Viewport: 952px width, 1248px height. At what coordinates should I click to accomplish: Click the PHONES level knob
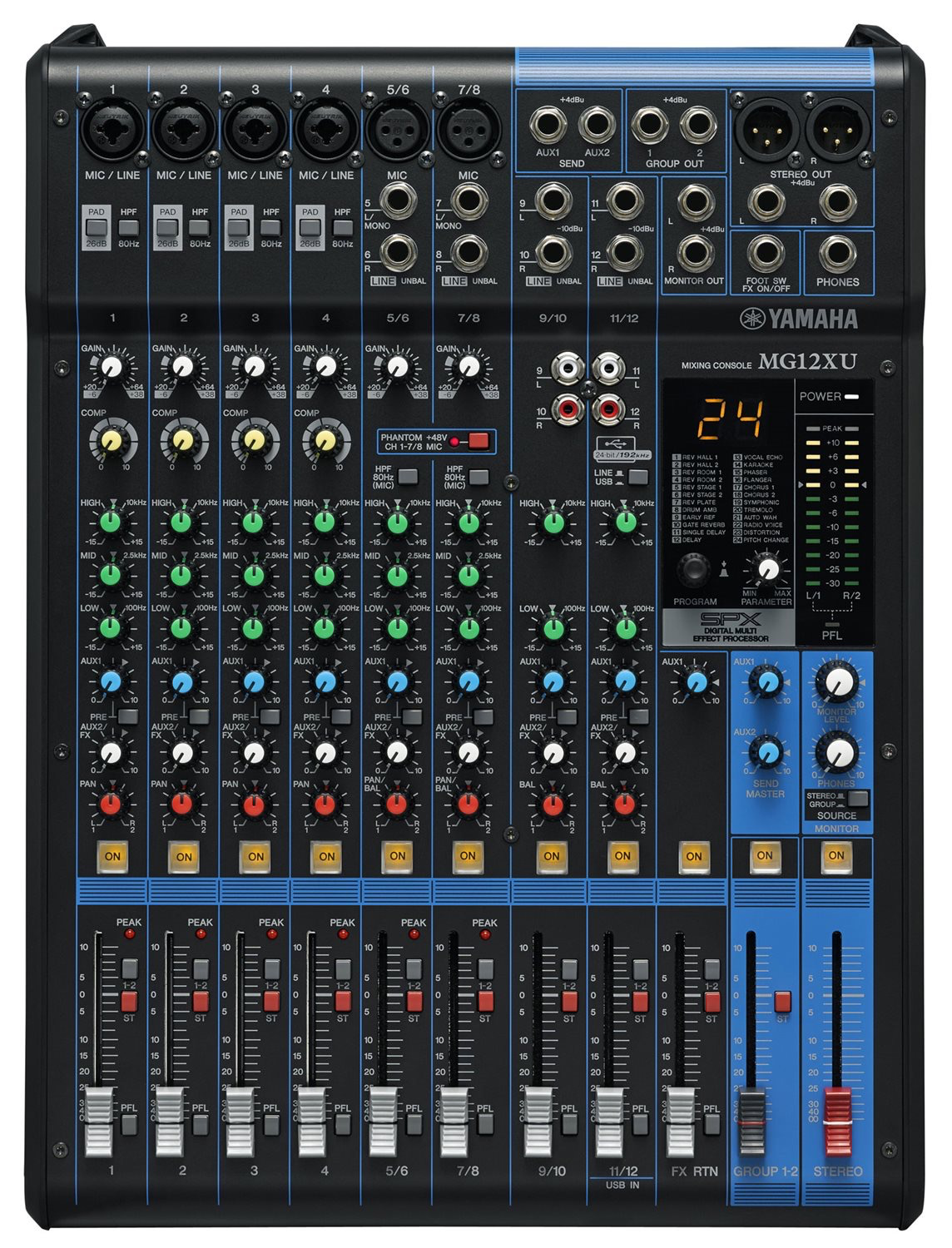[x=836, y=754]
